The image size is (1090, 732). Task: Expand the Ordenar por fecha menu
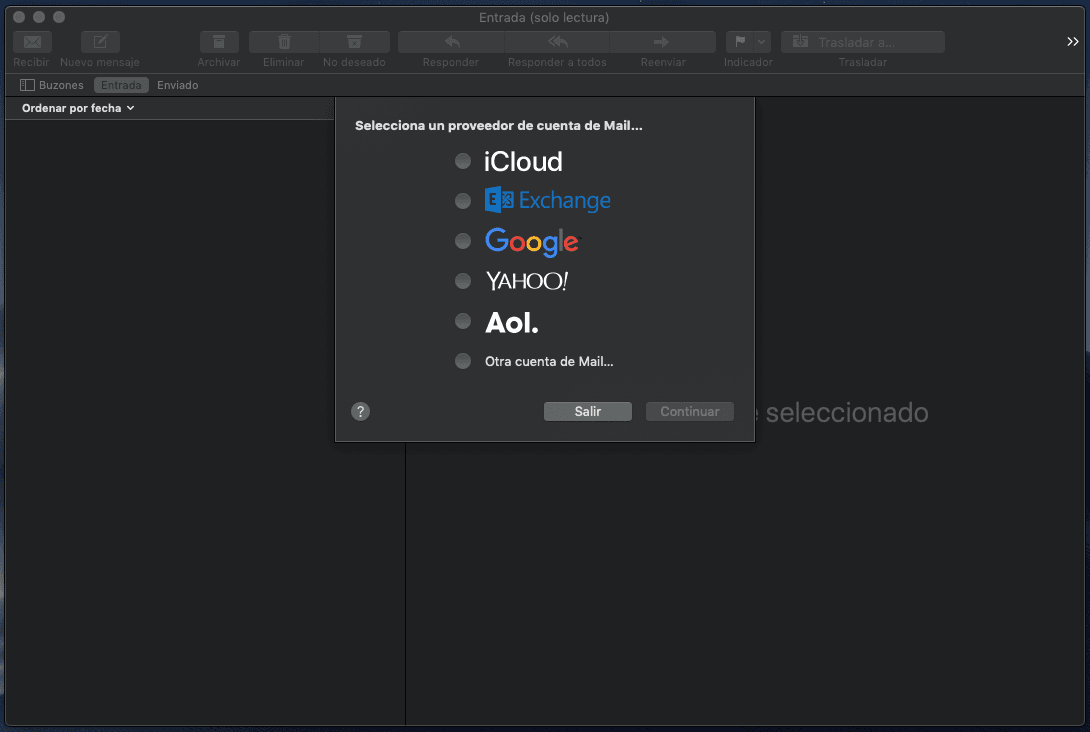[78, 108]
